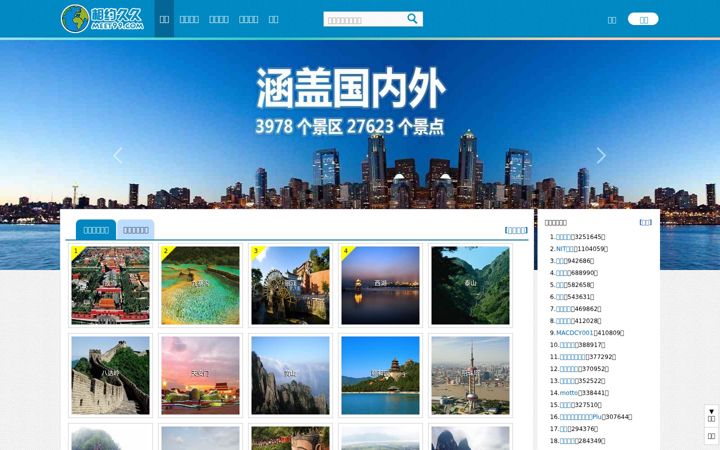Click the rank 15 user link beside 327510

click(x=565, y=405)
